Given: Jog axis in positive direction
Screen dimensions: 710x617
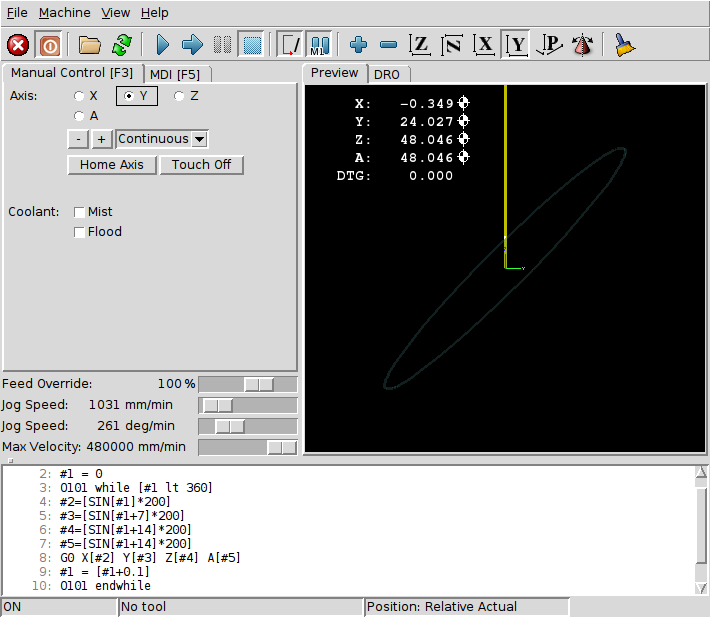Looking at the screenshot, I should [101, 139].
